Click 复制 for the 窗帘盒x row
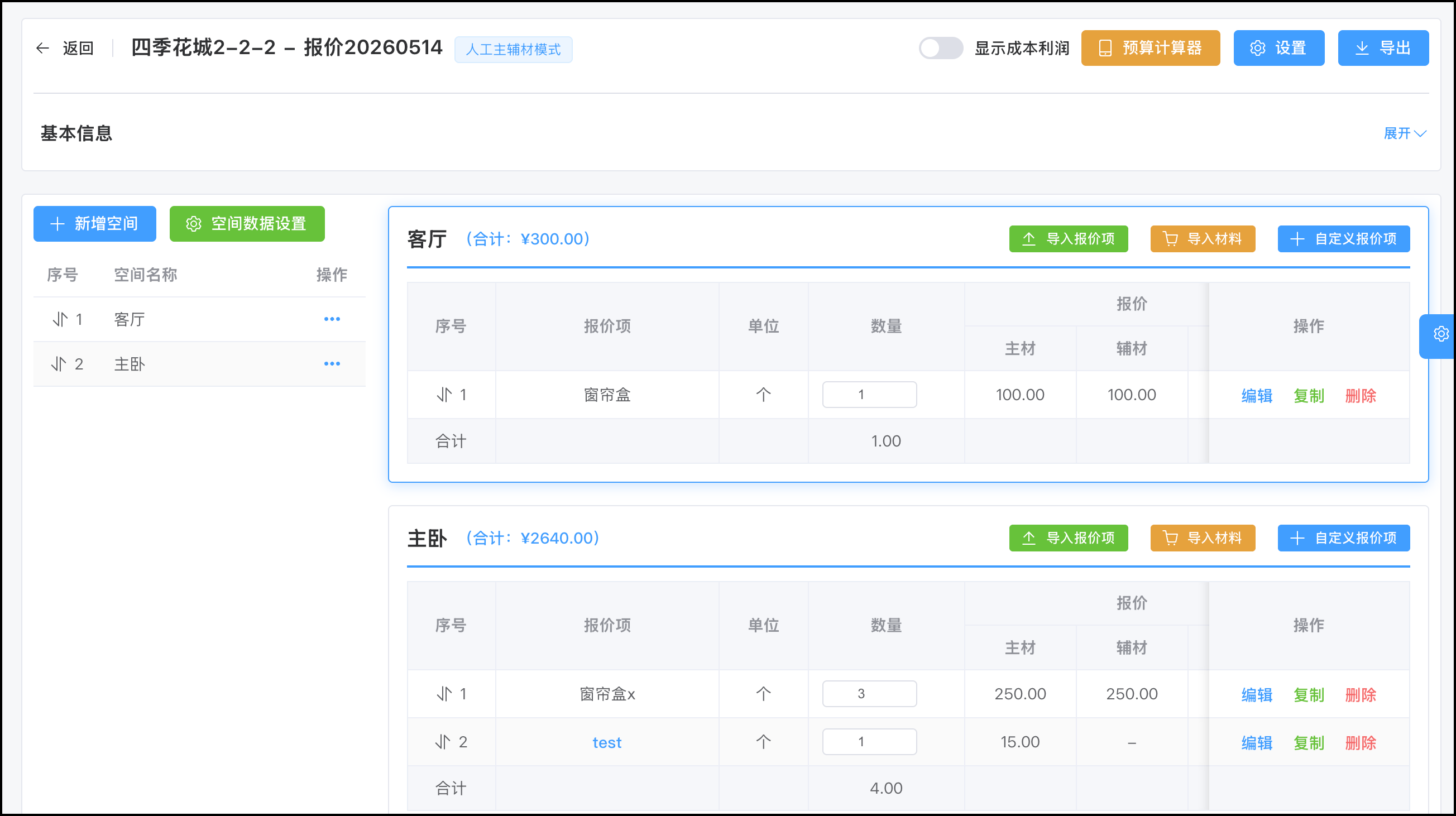Viewport: 1456px width, 816px height. 1309,694
